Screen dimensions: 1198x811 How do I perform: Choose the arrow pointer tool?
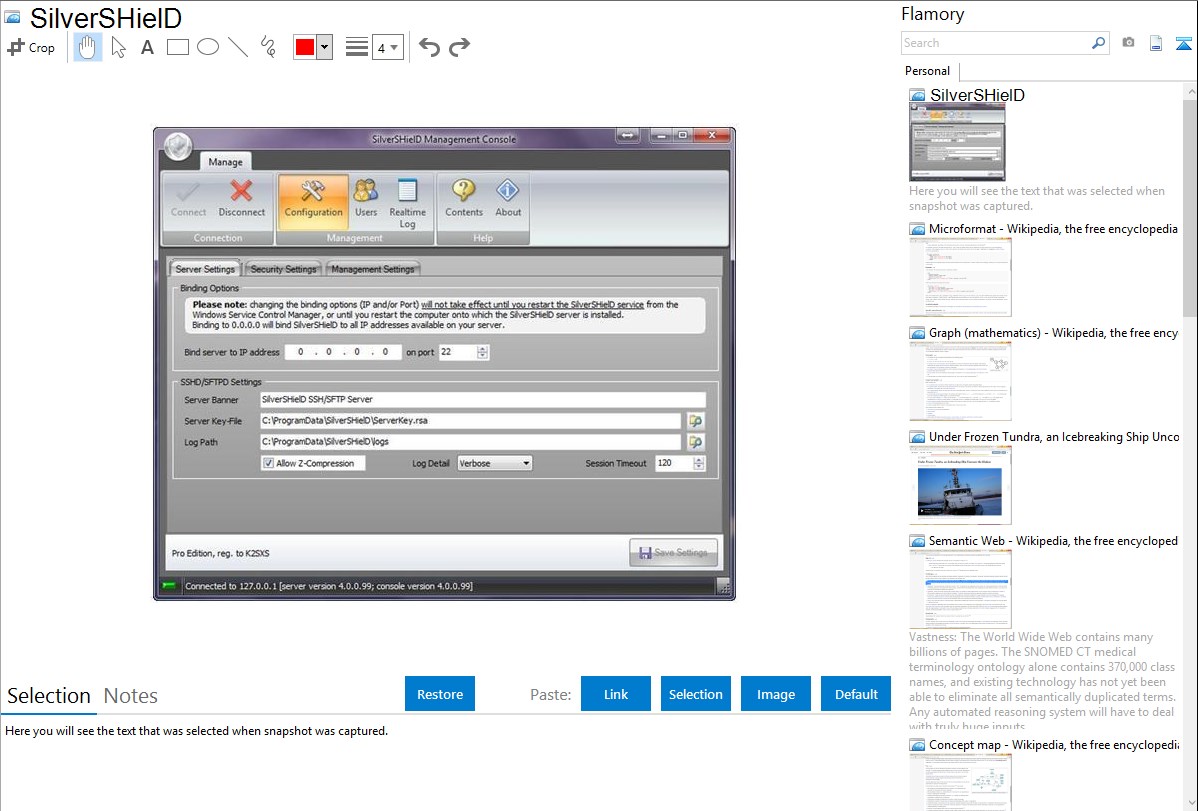coord(118,47)
